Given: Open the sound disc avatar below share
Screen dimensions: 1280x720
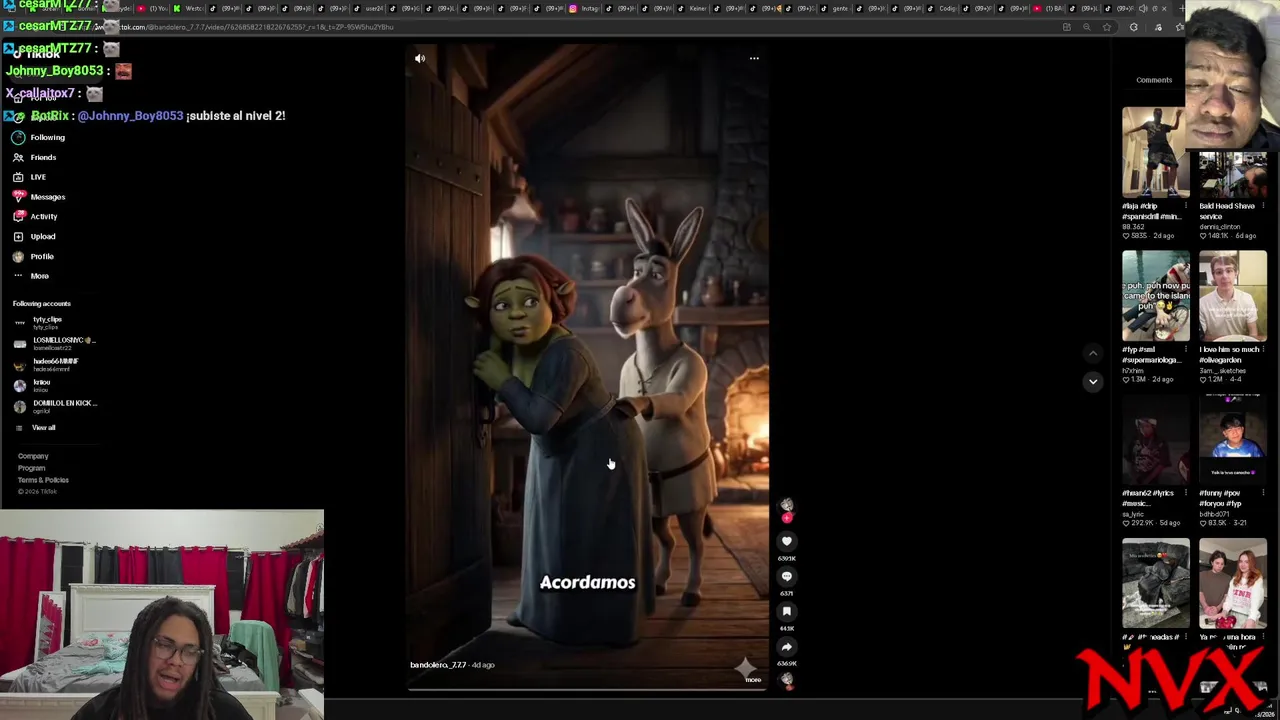Looking at the screenshot, I should [787, 681].
